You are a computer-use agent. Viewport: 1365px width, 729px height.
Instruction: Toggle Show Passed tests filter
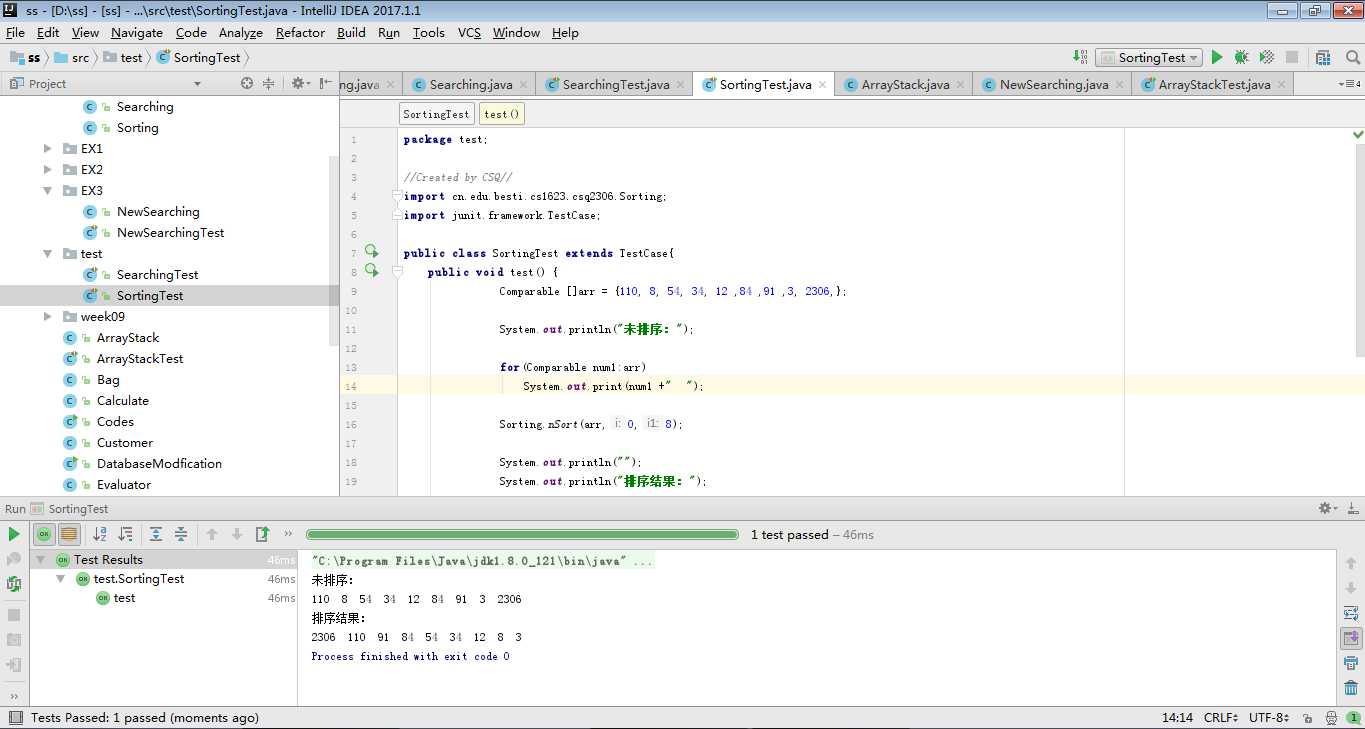coord(43,534)
